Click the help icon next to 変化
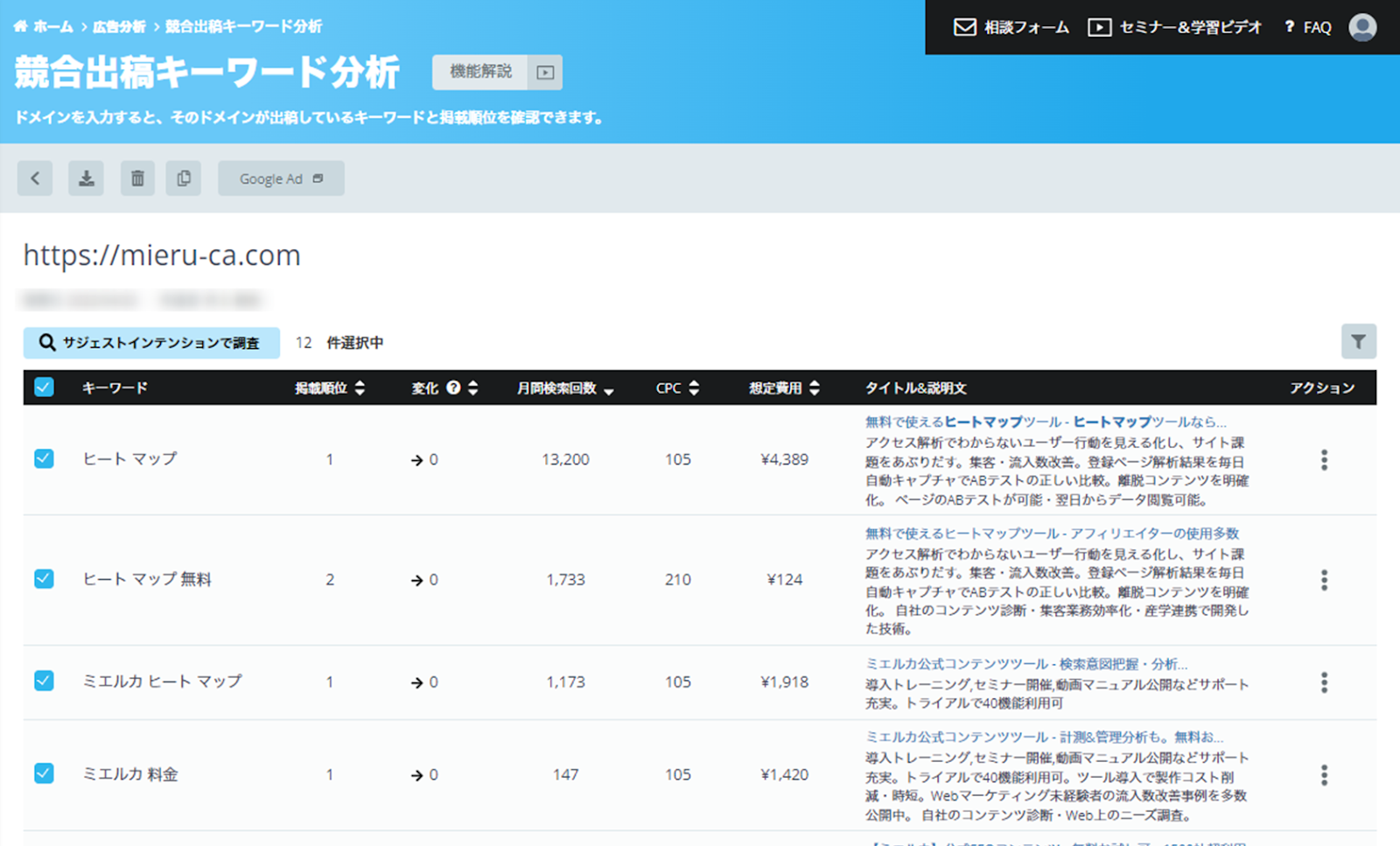Screen dimensions: 1400x846 pyautogui.click(x=453, y=388)
